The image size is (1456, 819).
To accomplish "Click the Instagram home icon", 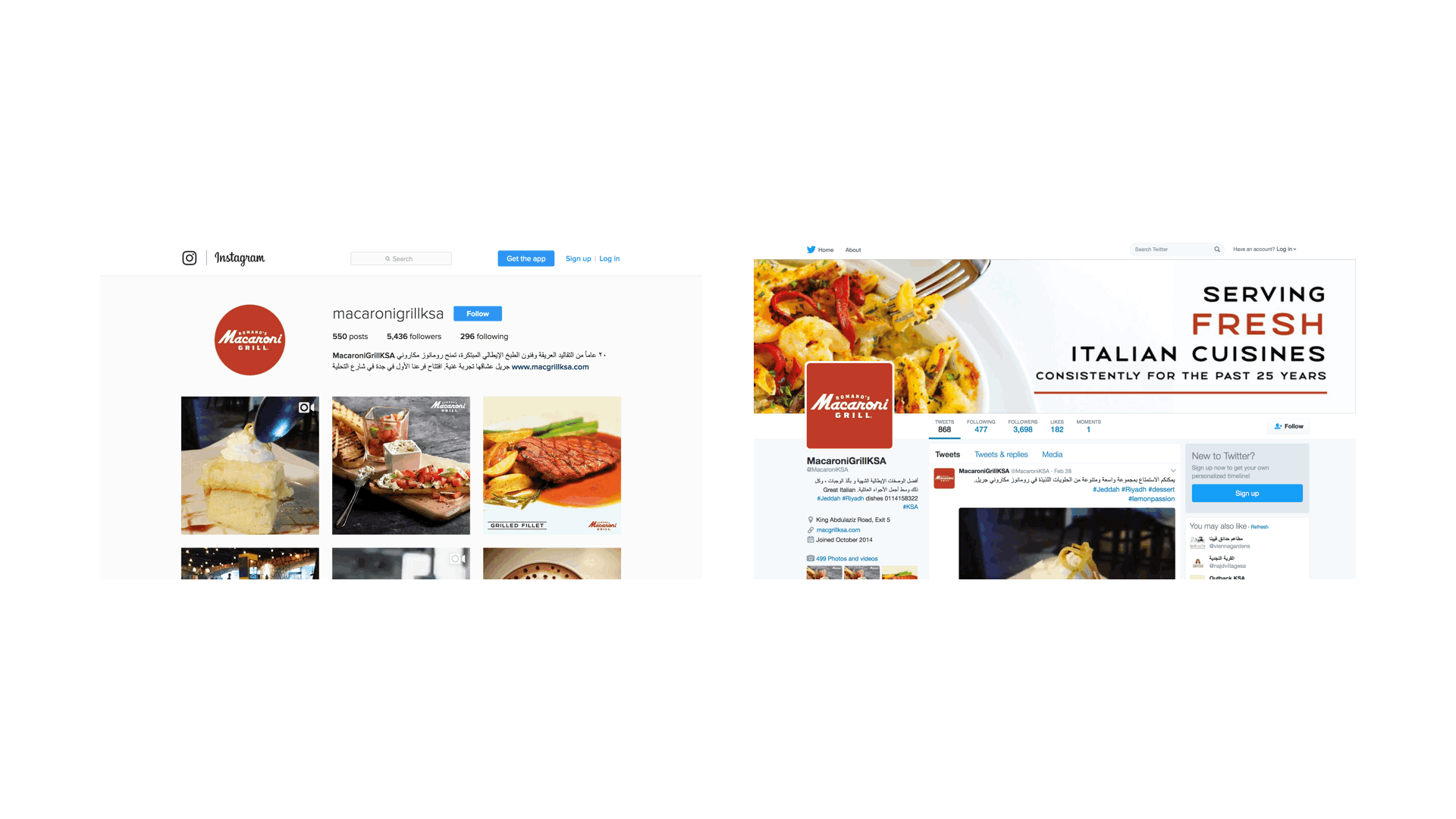I will pyautogui.click(x=189, y=257).
